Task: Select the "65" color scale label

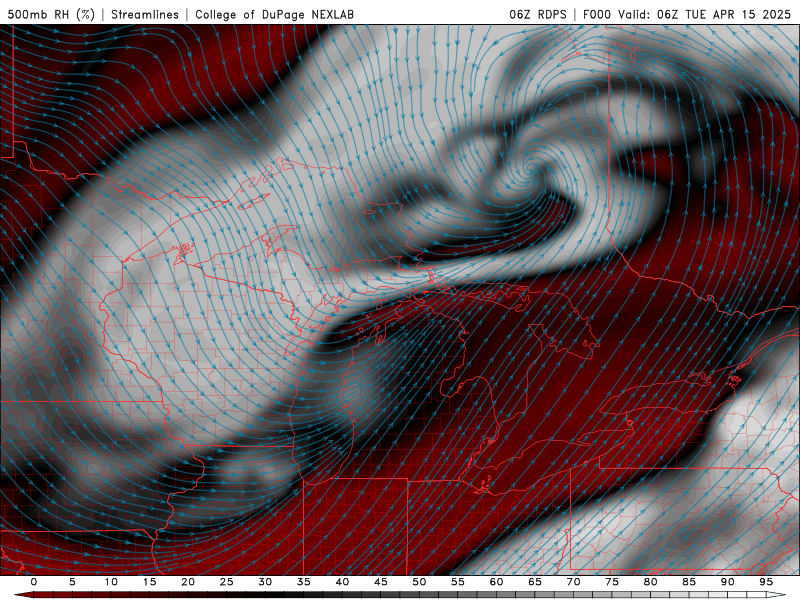Action: [x=535, y=582]
